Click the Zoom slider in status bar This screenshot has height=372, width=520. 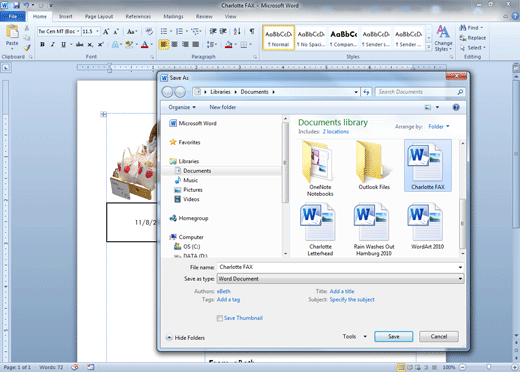488,367
